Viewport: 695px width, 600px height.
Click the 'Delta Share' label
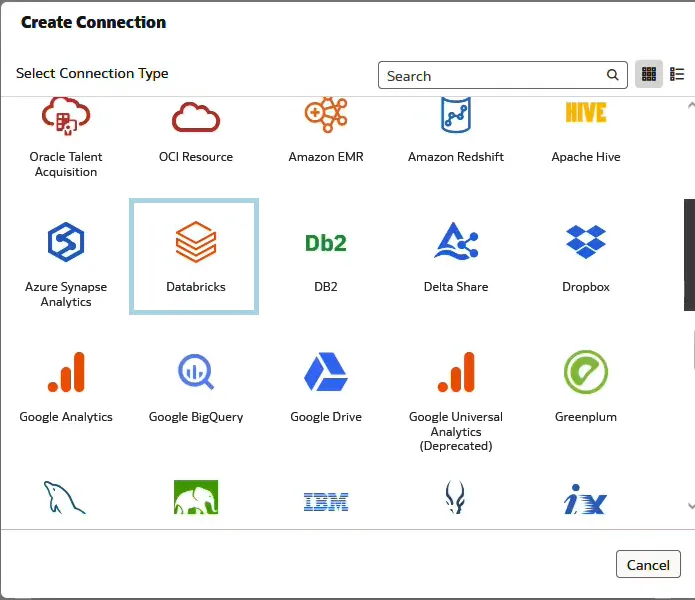456,287
